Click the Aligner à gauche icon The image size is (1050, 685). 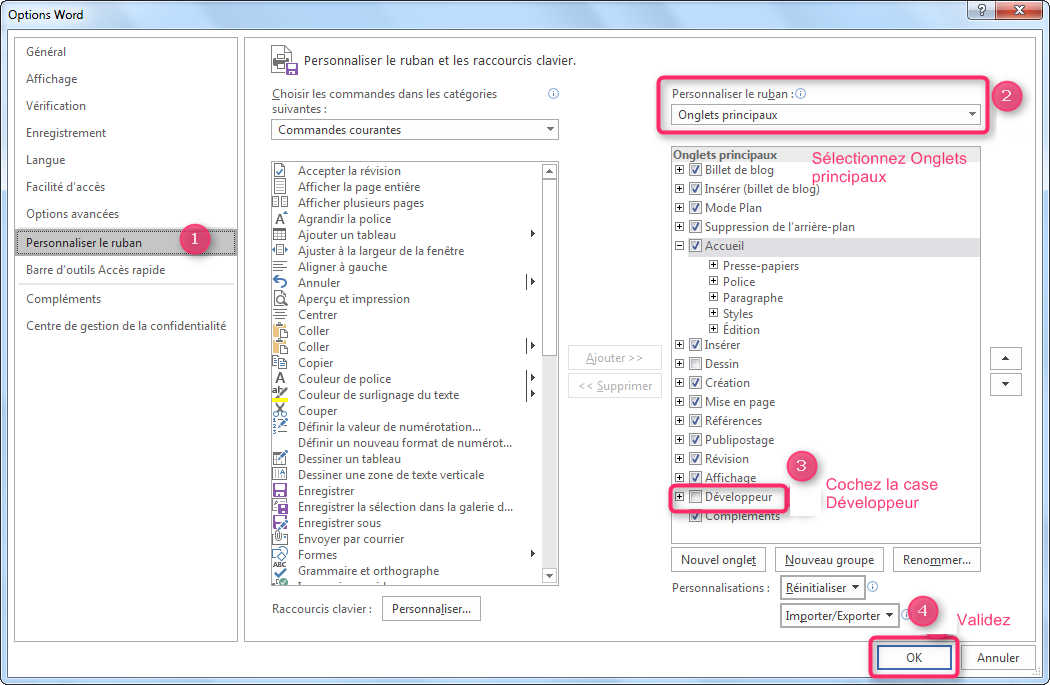coord(280,267)
